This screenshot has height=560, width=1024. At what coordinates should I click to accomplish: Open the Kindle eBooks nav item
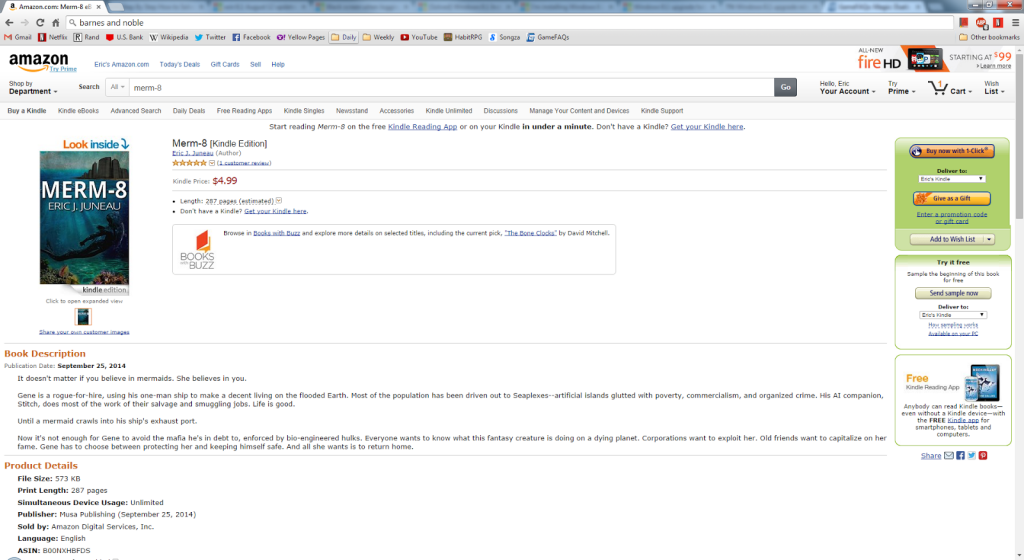click(x=78, y=111)
